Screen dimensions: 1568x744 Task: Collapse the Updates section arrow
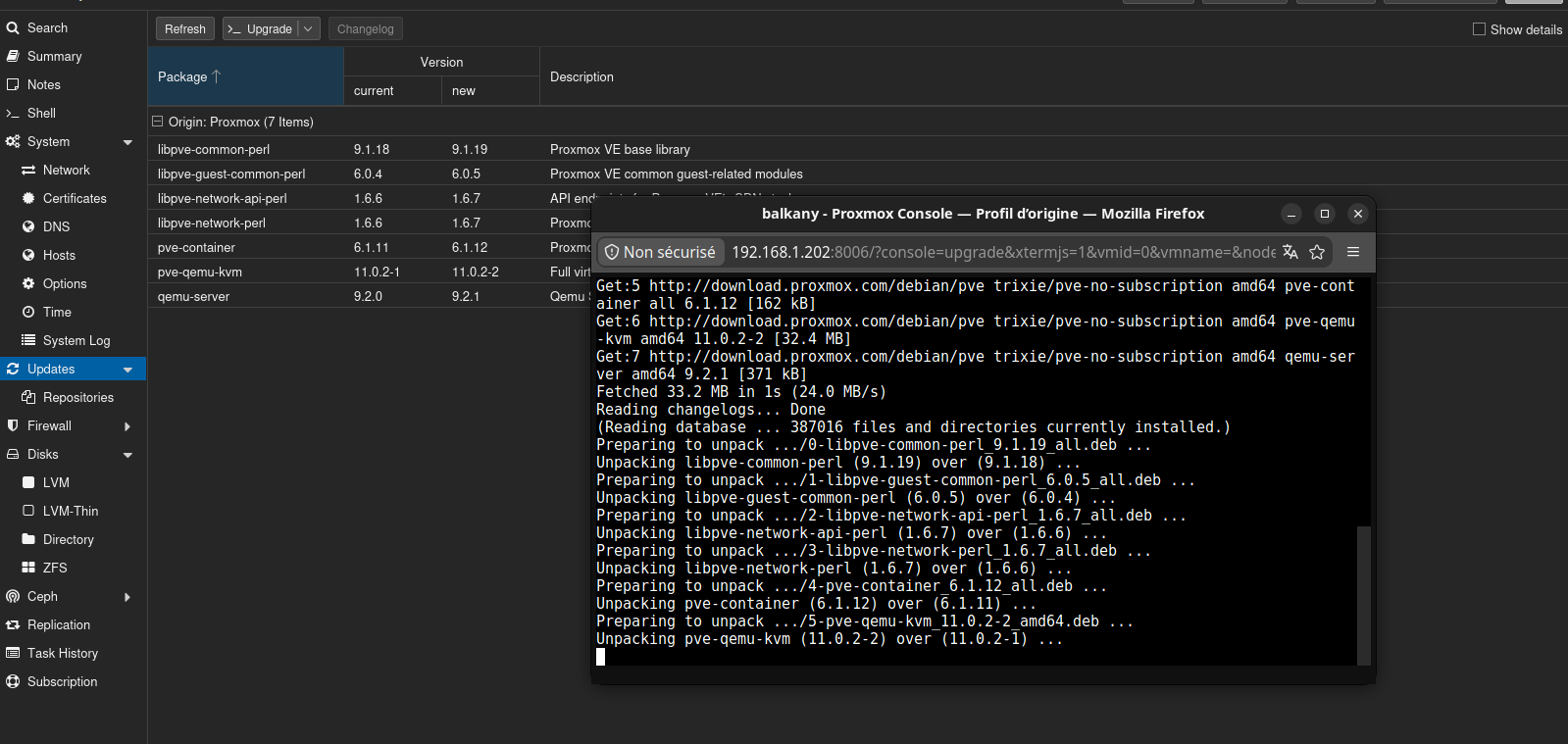point(127,370)
